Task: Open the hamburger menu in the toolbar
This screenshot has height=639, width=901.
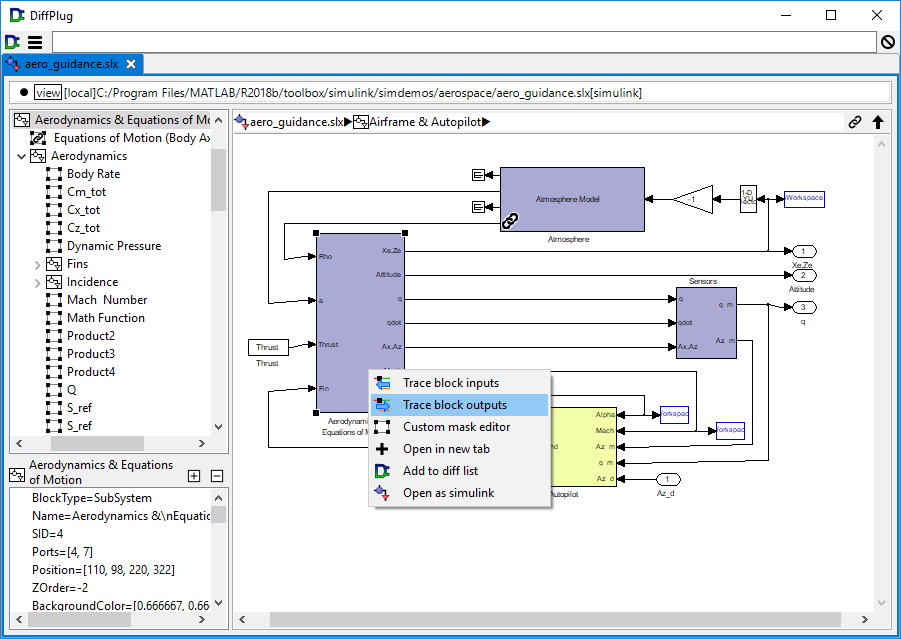Action: [x=35, y=42]
